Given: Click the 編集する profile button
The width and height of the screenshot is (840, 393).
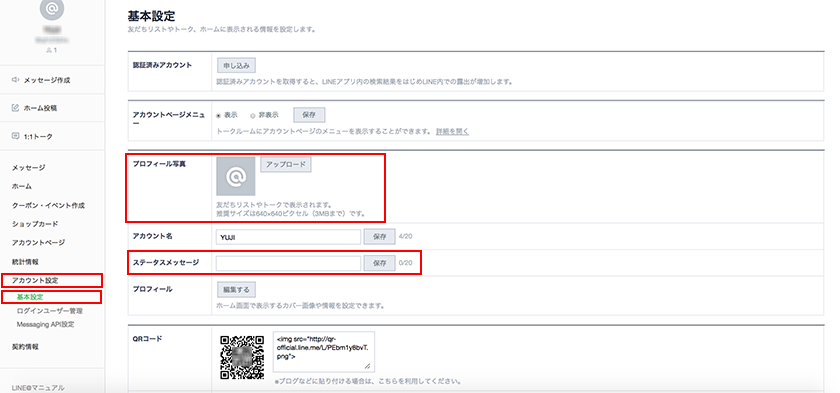Looking at the screenshot, I should [x=236, y=290].
